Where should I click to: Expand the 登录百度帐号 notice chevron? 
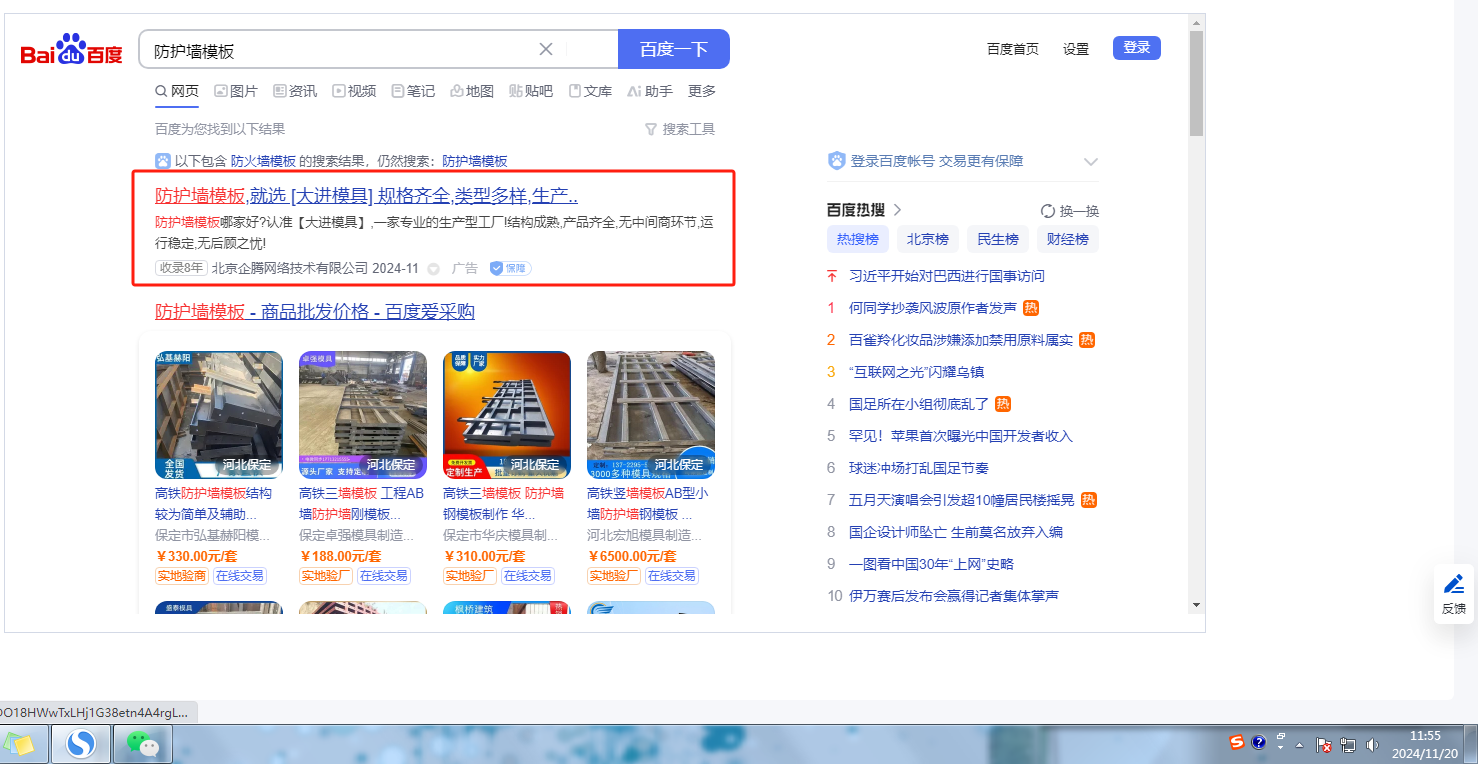tap(1090, 162)
